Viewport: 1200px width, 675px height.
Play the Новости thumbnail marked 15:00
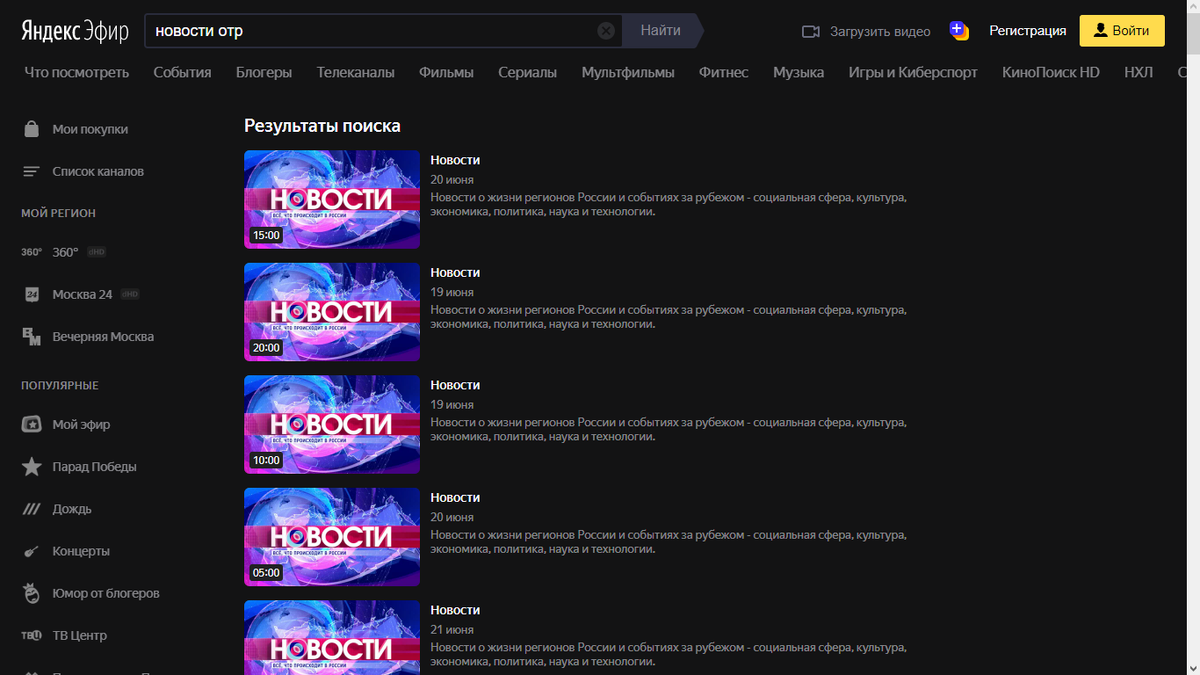click(332, 199)
